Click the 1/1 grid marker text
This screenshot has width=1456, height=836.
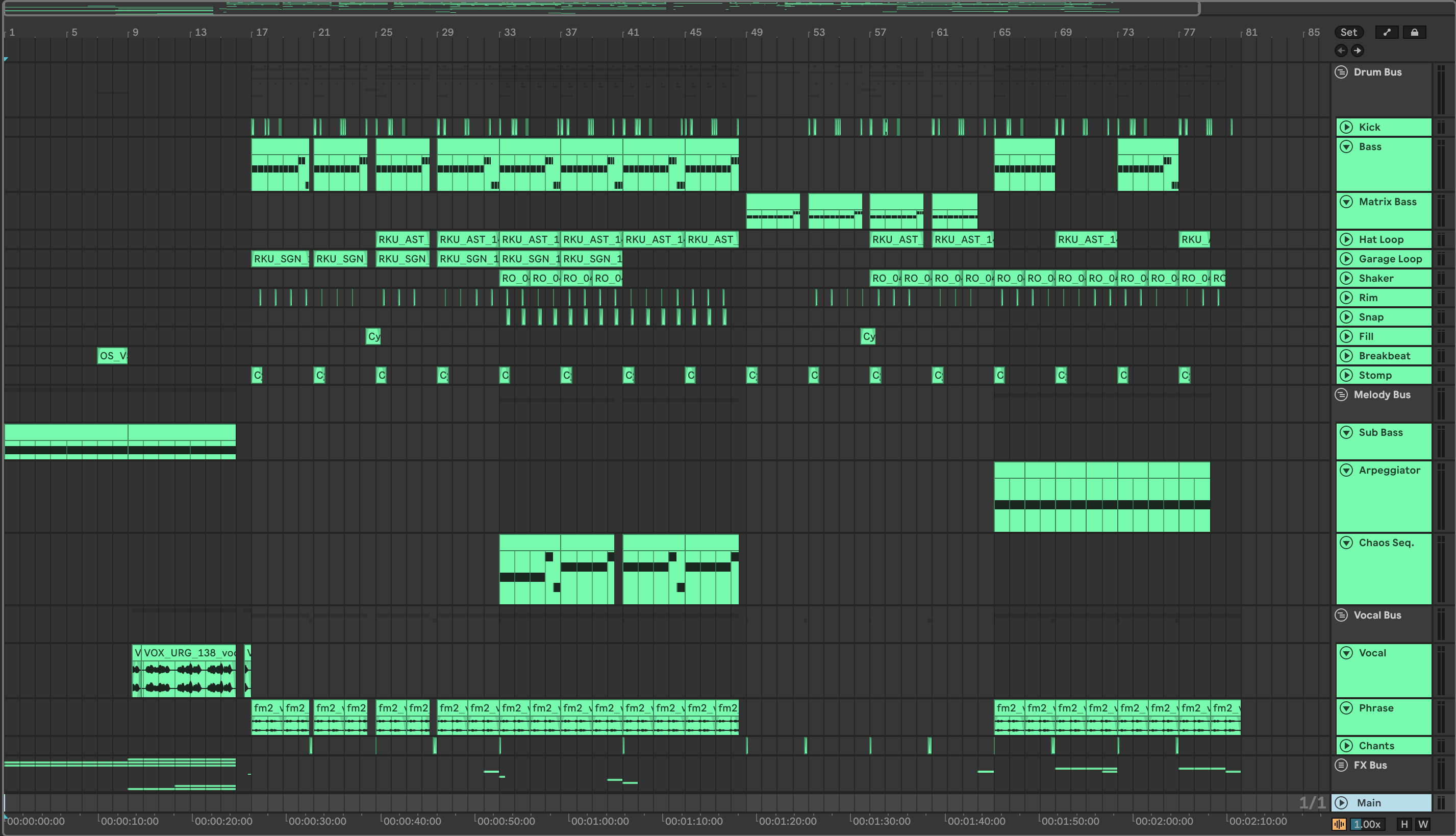pos(1313,803)
